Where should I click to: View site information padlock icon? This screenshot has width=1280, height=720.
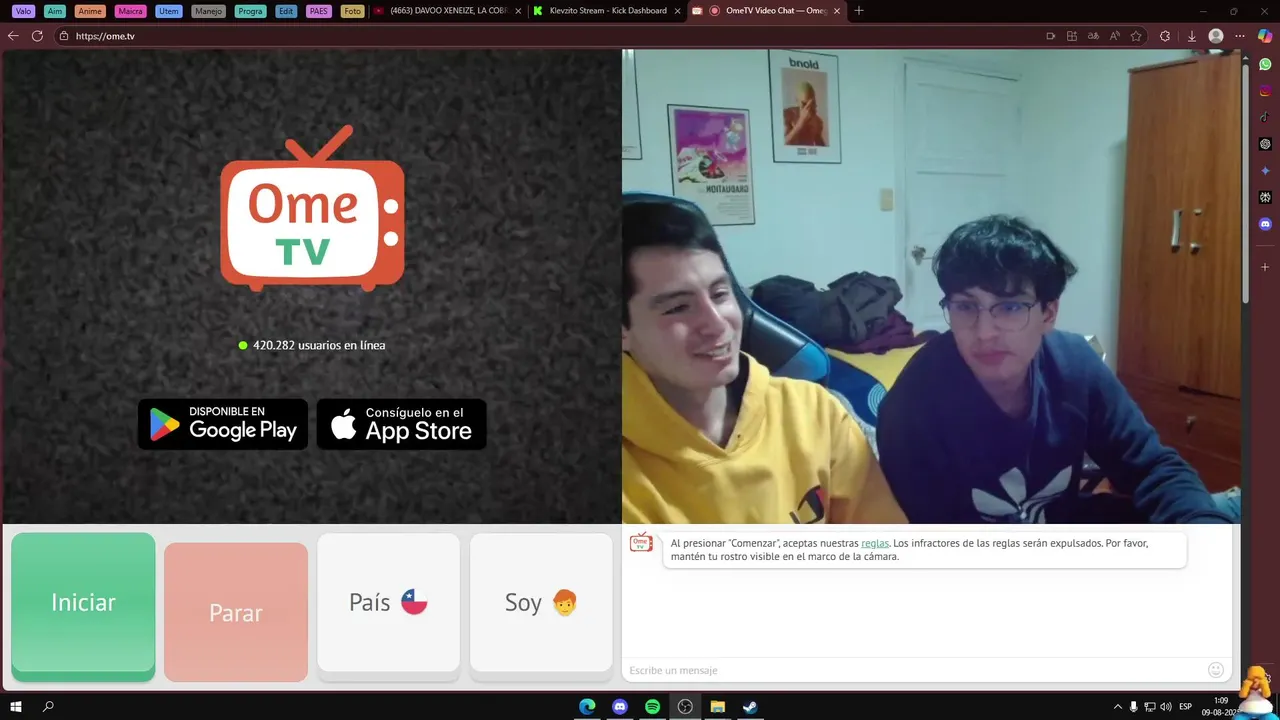[x=64, y=36]
